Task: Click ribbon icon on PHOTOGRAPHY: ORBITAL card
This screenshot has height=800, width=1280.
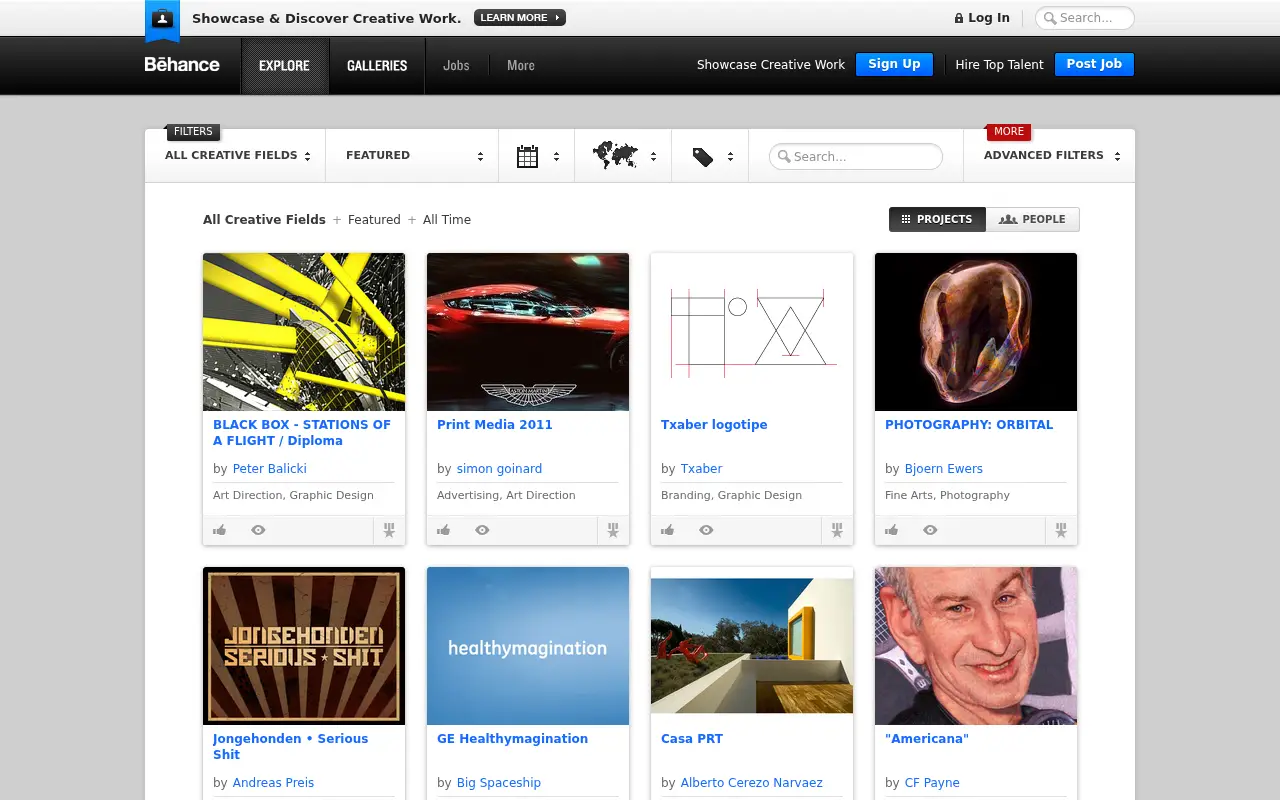Action: 1061,531
